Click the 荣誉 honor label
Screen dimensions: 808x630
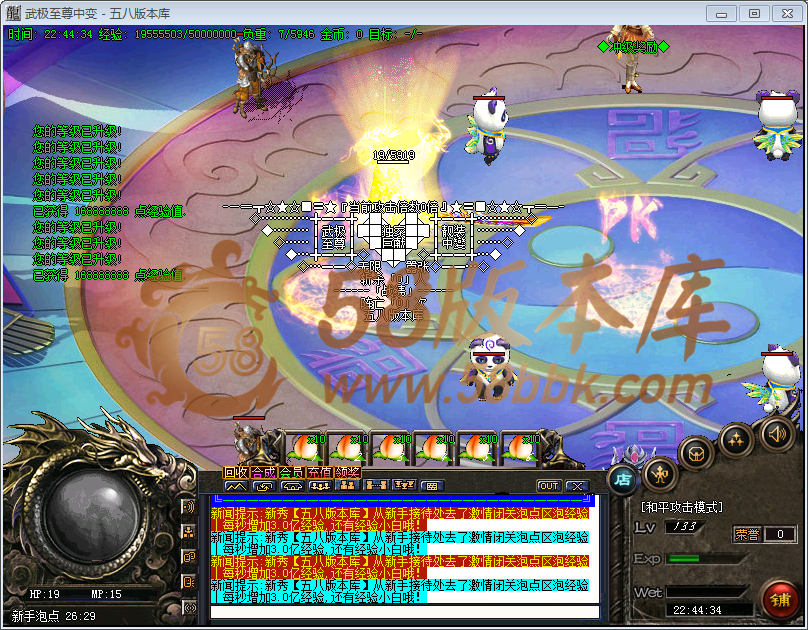747,534
